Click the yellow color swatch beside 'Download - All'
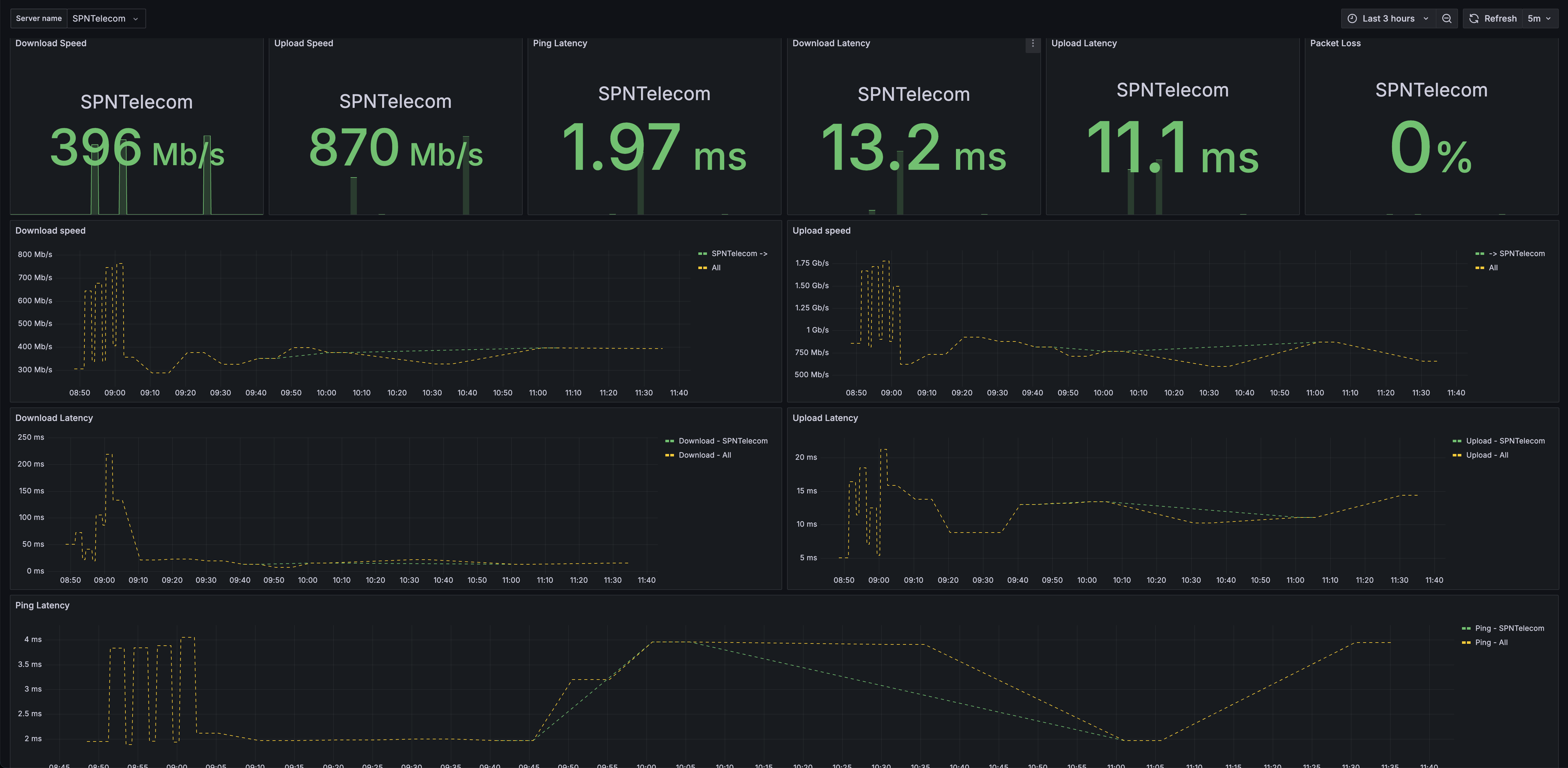Screen dimensions: 1568x768 point(670,455)
